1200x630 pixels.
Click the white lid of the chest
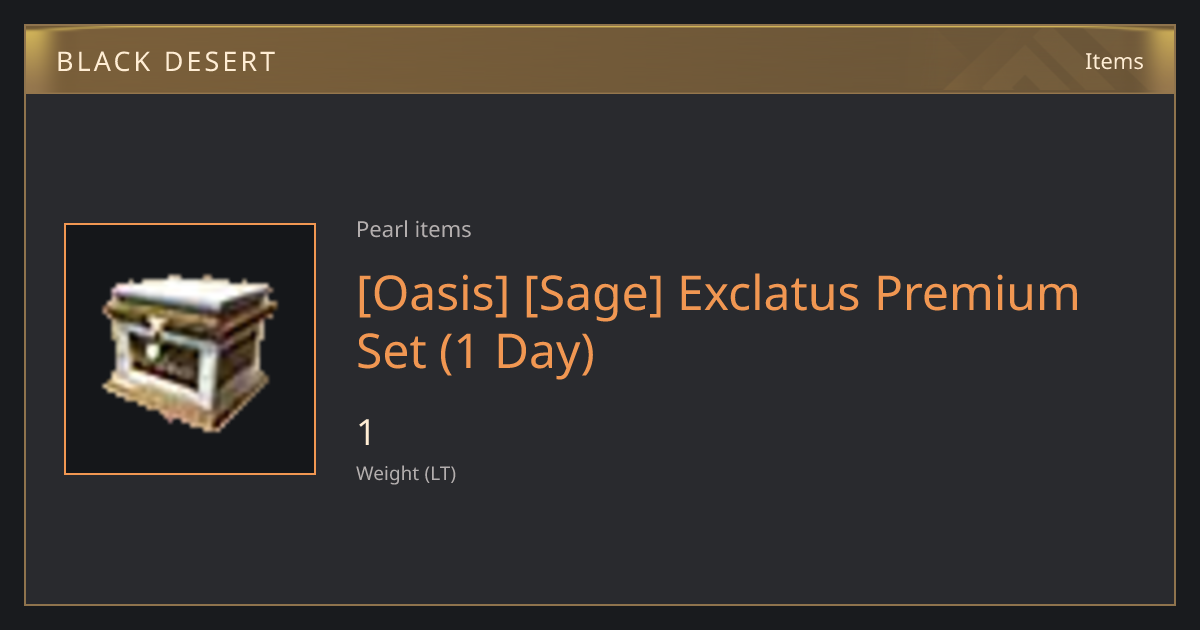pyautogui.click(x=190, y=297)
